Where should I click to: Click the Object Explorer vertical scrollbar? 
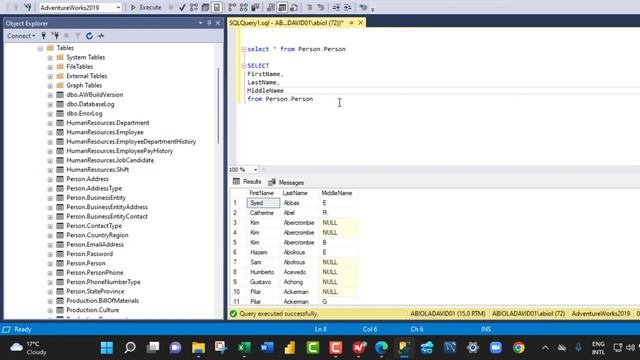[x=218, y=106]
